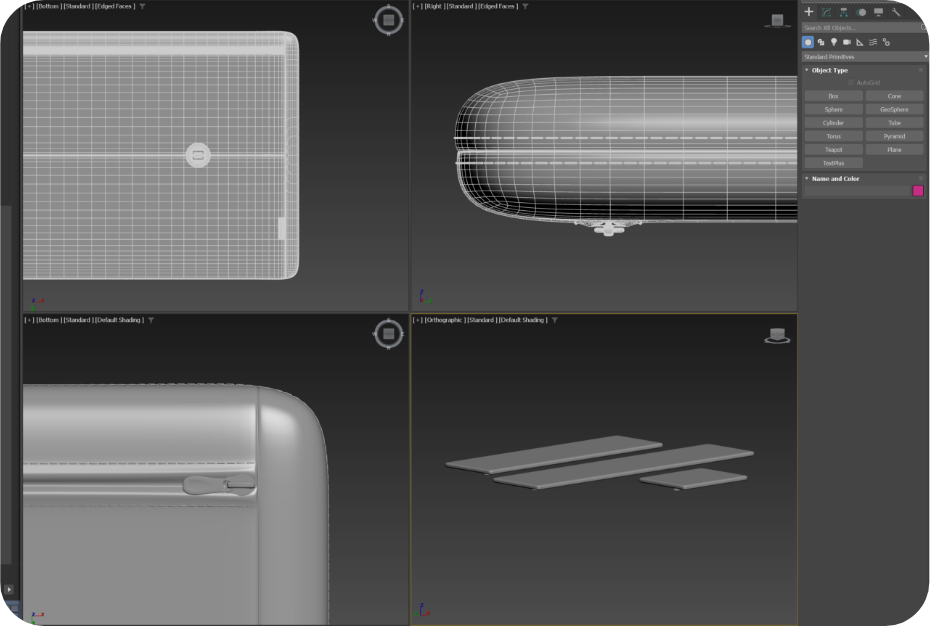Click the GeoSphere primitive button
The image size is (930, 626).
(x=894, y=109)
